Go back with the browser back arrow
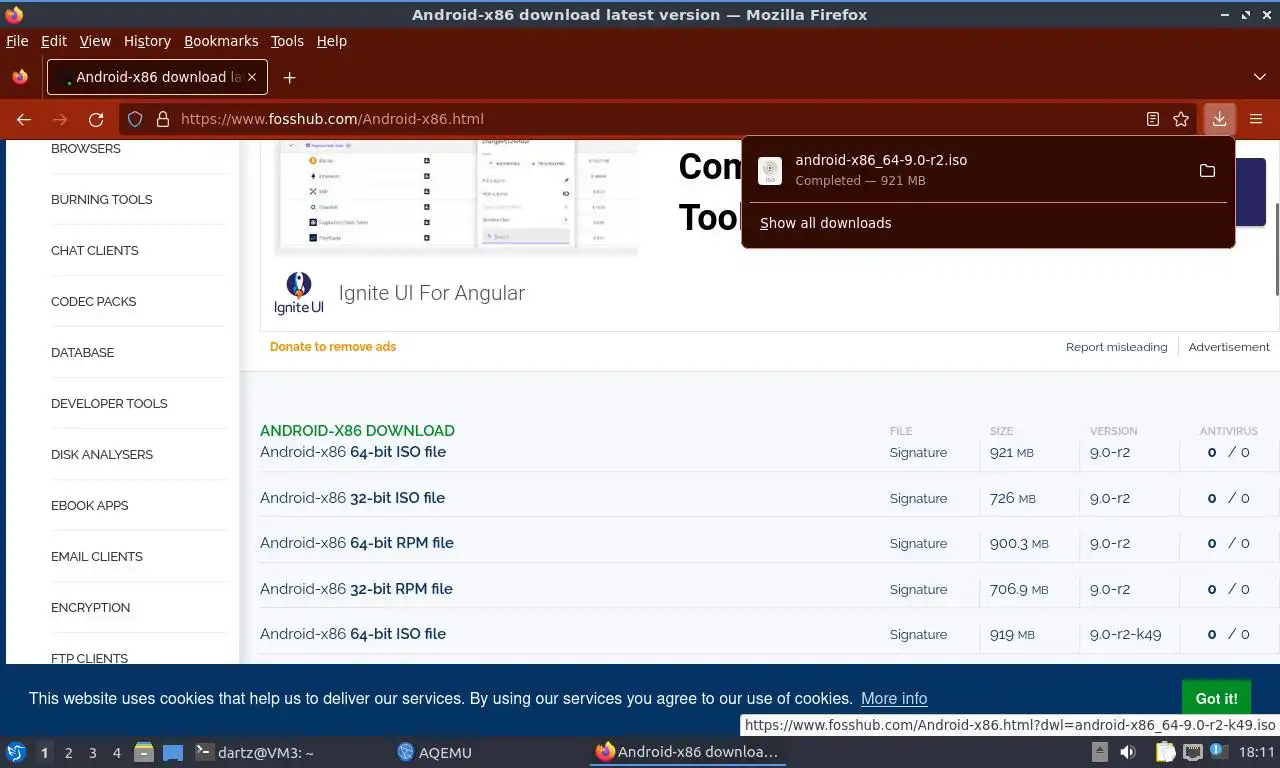 pos(24,119)
